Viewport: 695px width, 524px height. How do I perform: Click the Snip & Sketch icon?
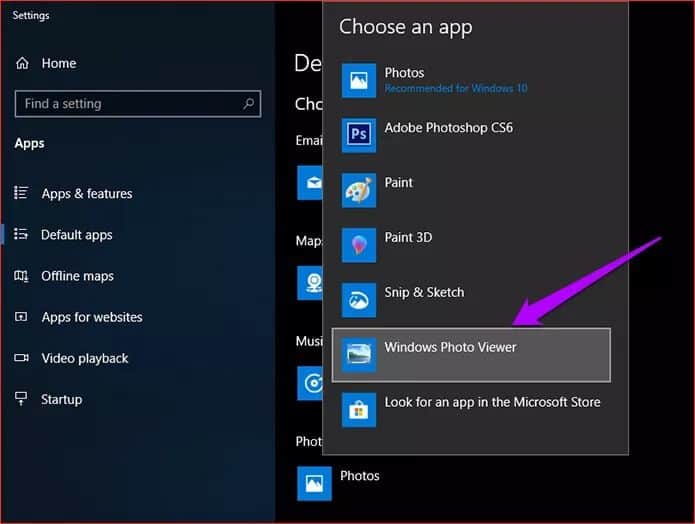[359, 300]
